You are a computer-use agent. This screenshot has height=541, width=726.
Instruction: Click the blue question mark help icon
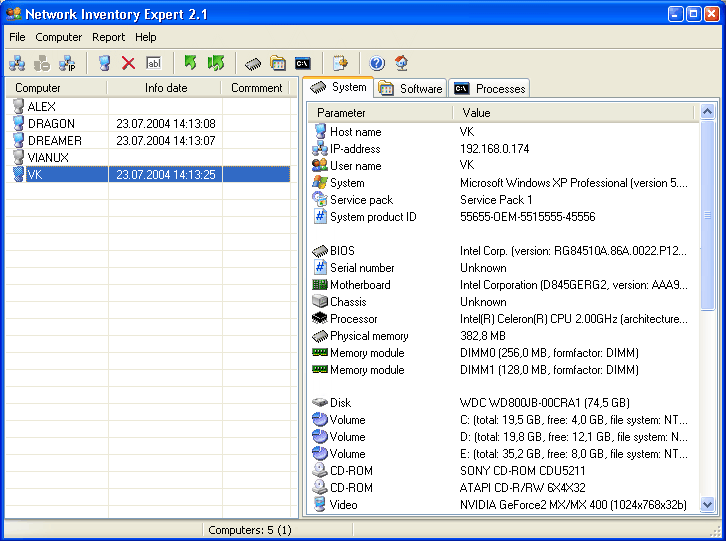(377, 63)
